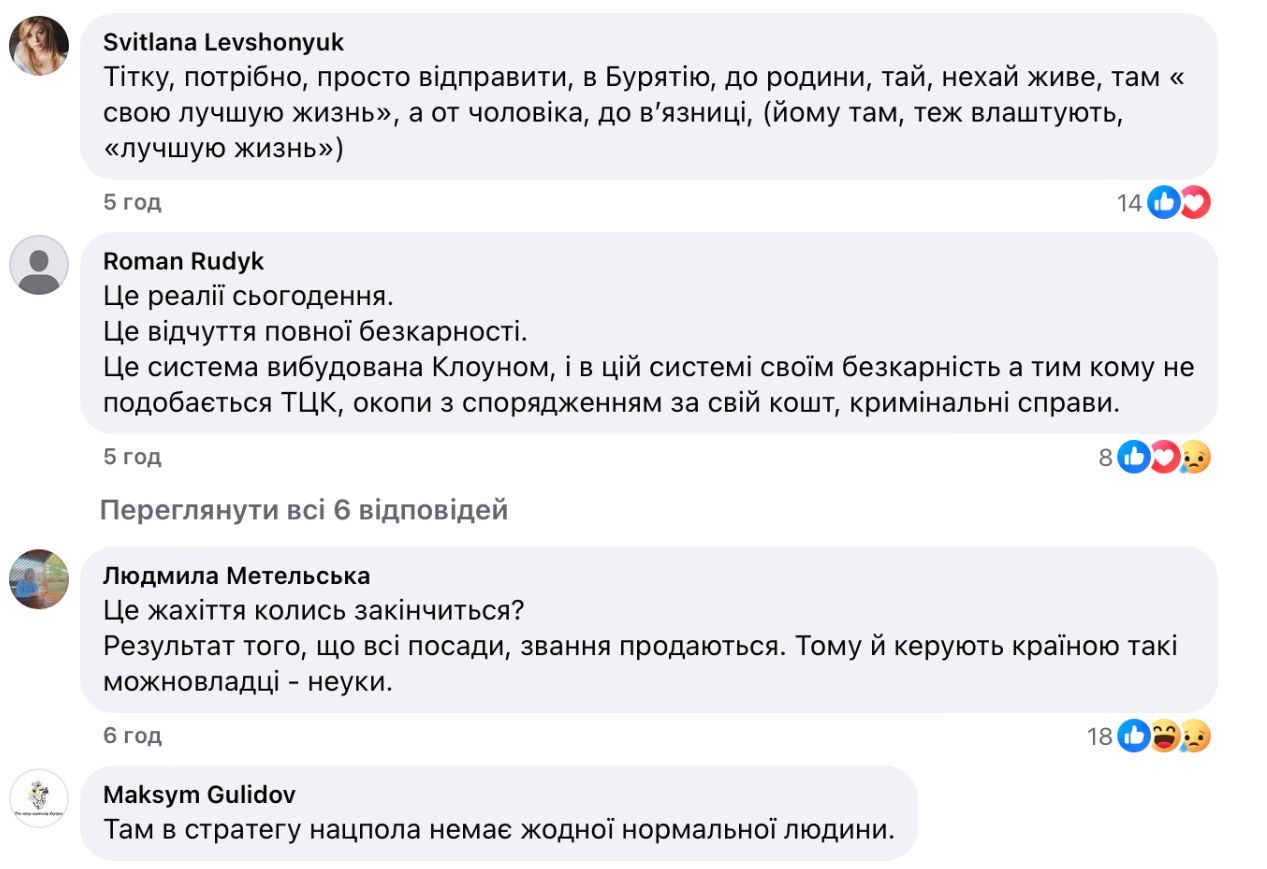Click the '5 год' timestamp under Svitlana's comment
Image resolution: width=1267 pixels, height=869 pixels.
[x=132, y=203]
